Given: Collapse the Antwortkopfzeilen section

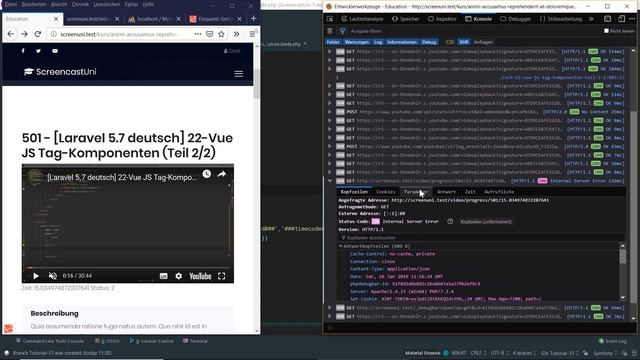Looking at the screenshot, I should tap(340, 246).
